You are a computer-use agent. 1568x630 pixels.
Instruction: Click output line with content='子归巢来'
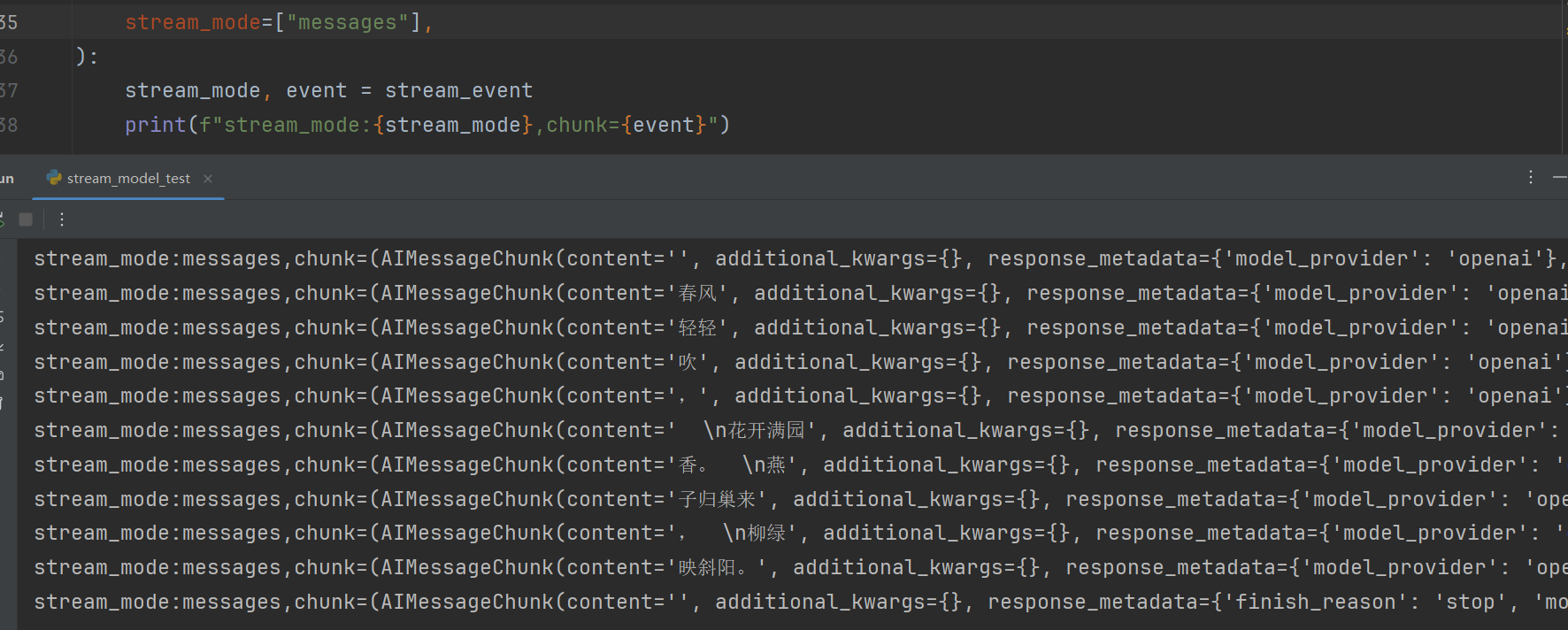pos(800,499)
